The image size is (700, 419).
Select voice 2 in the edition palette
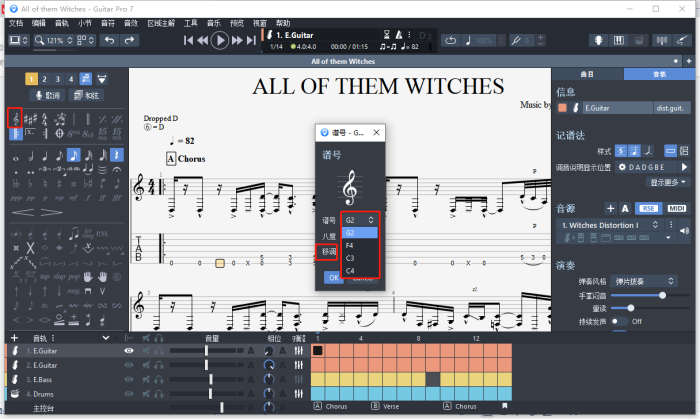click(45, 78)
